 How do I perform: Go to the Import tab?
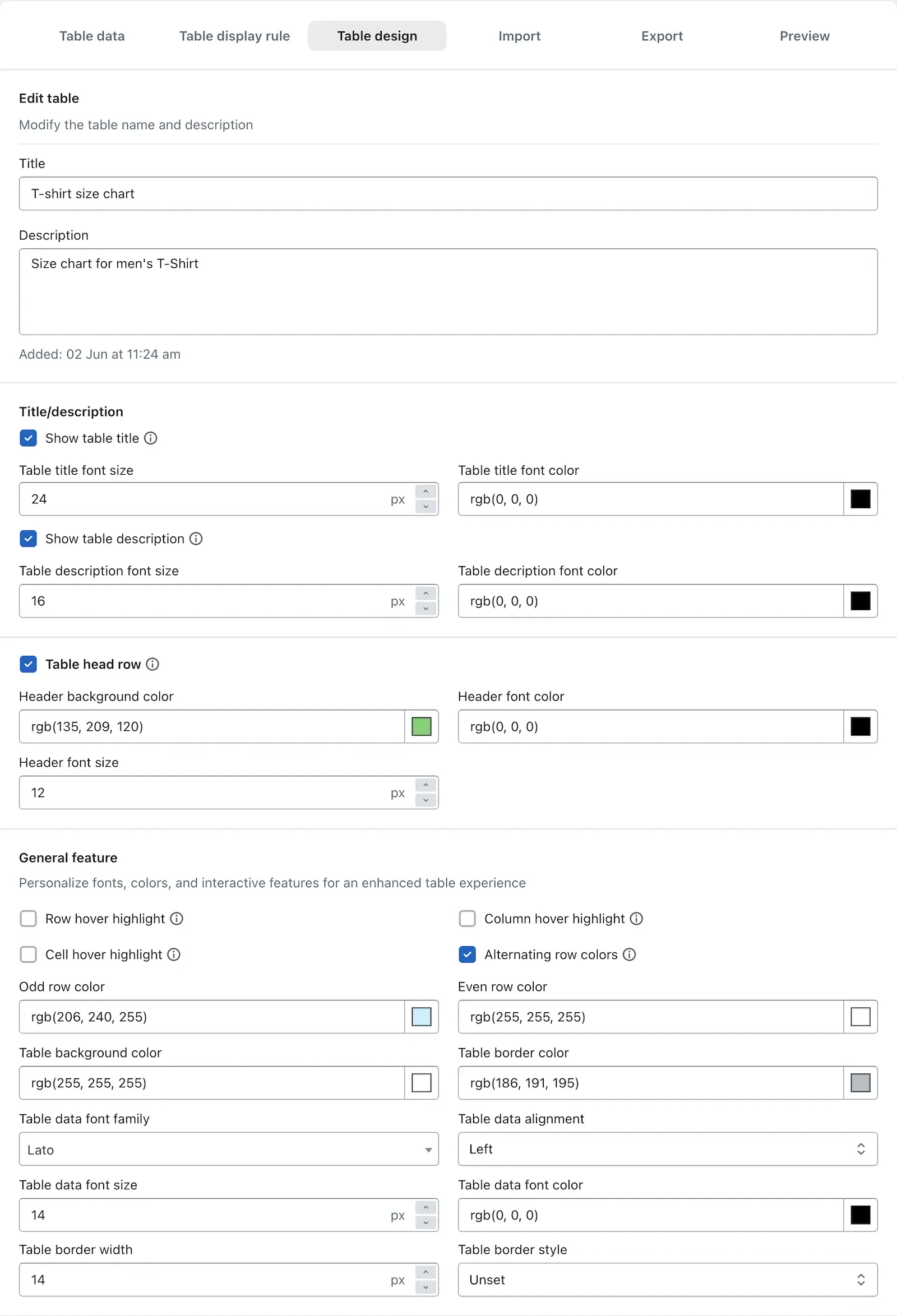(519, 36)
